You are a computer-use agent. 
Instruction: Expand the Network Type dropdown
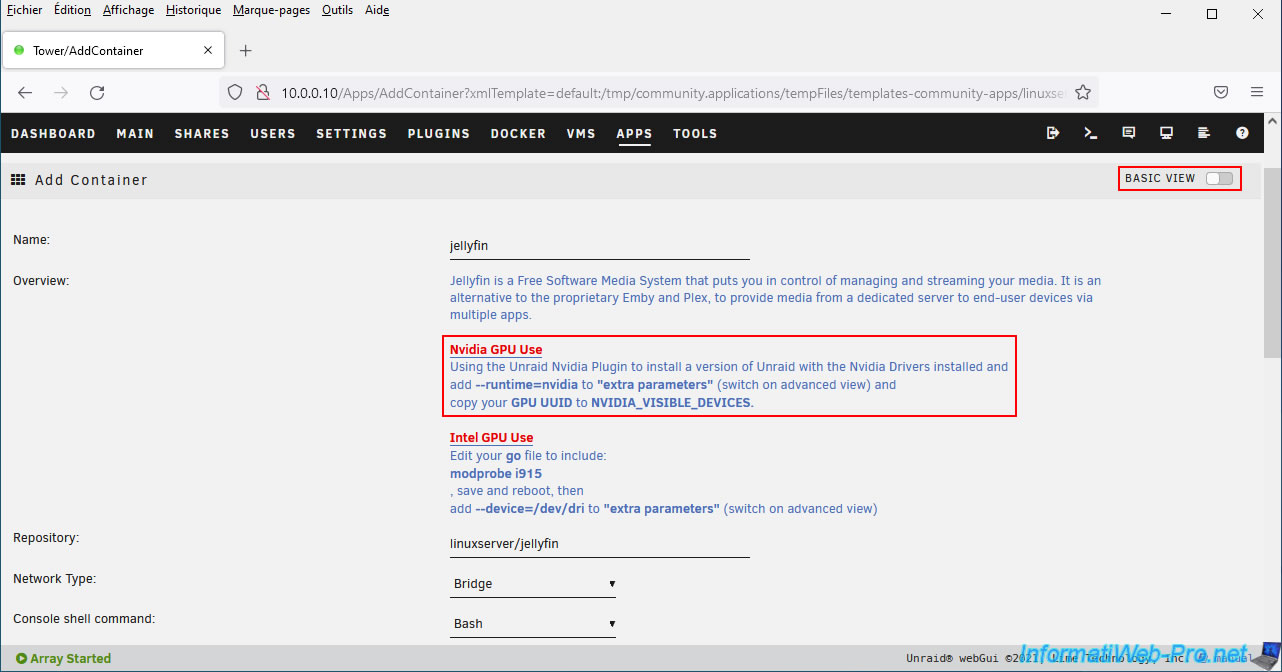pos(533,584)
